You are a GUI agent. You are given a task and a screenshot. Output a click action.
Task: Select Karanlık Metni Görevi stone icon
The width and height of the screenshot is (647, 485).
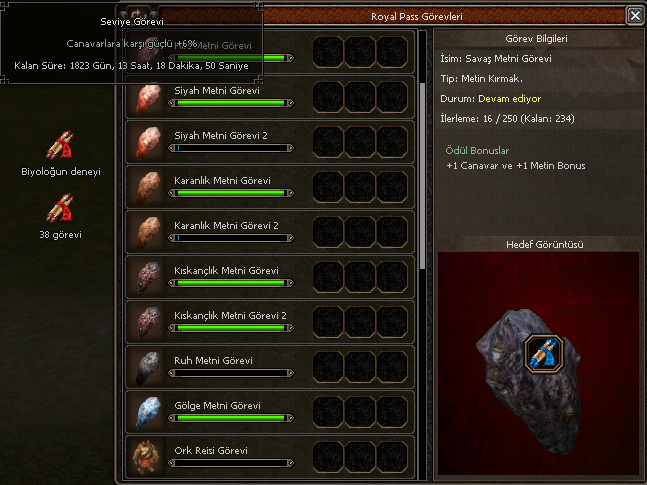click(148, 188)
